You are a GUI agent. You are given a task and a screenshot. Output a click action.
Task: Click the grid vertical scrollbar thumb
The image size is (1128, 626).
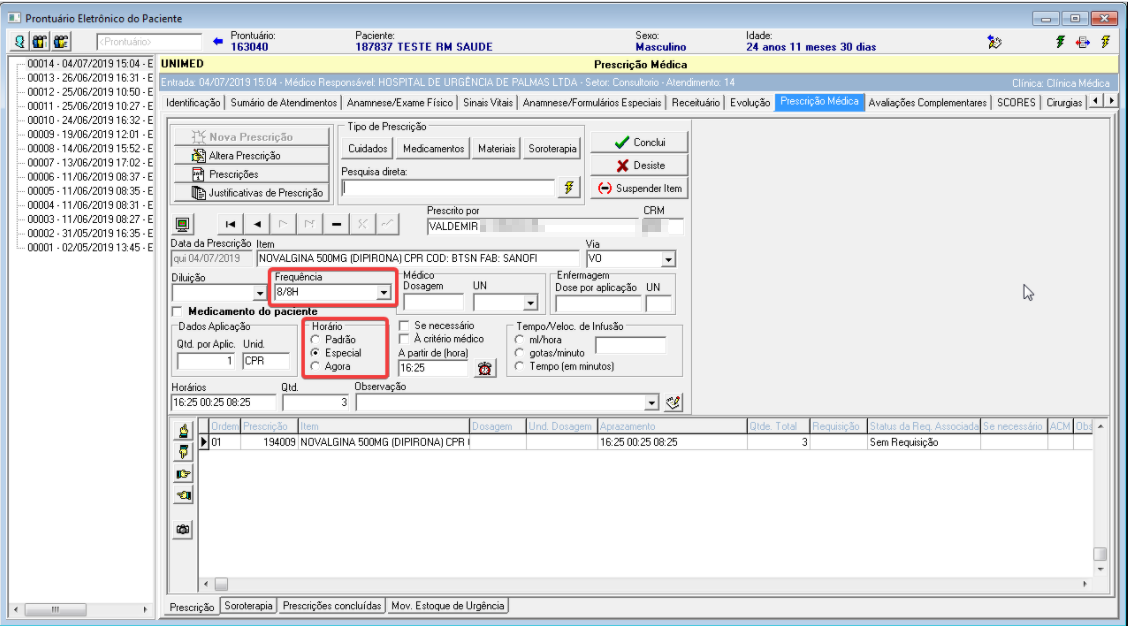(1100, 553)
